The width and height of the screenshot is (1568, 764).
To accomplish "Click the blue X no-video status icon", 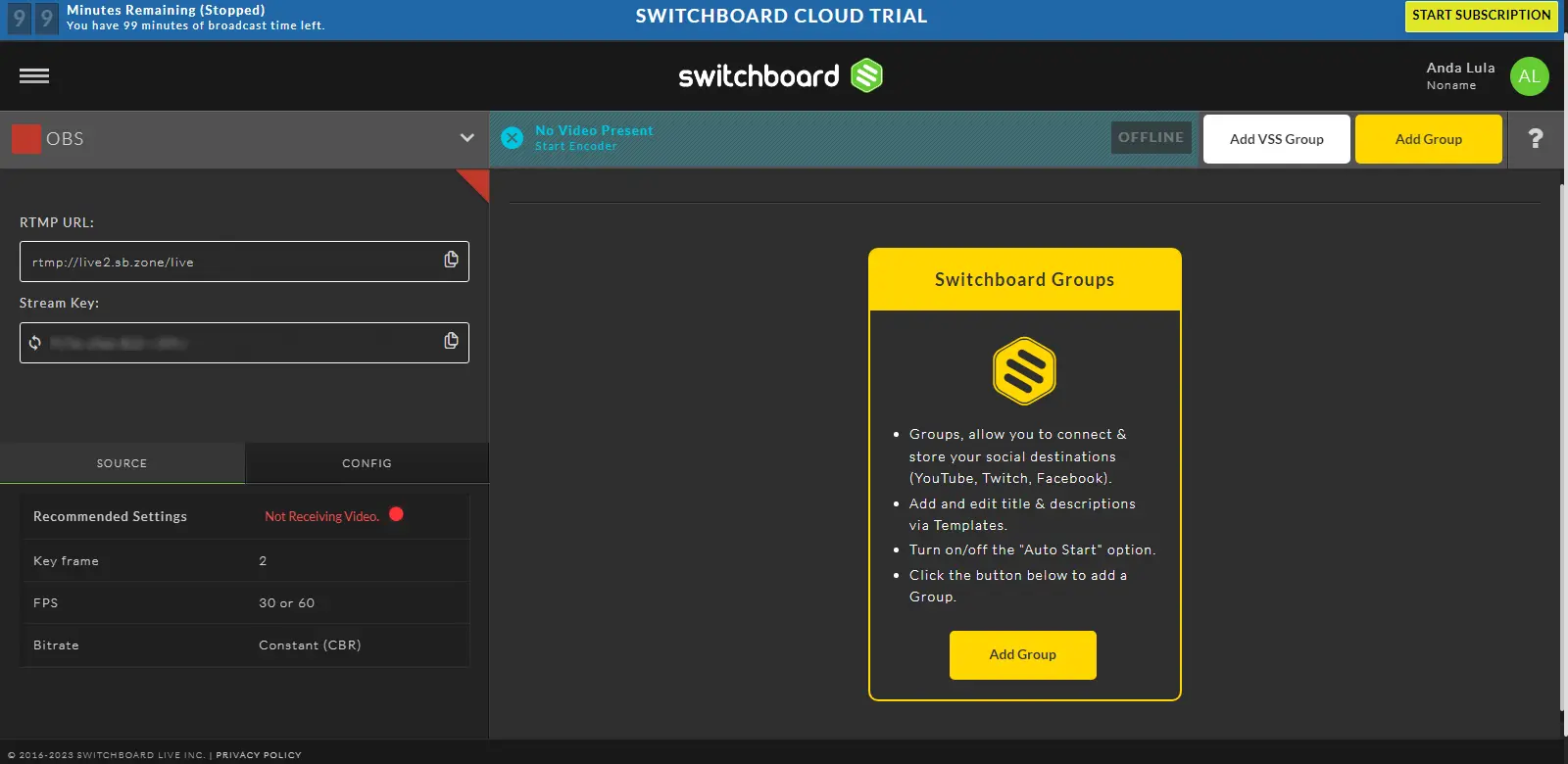I will click(x=512, y=138).
